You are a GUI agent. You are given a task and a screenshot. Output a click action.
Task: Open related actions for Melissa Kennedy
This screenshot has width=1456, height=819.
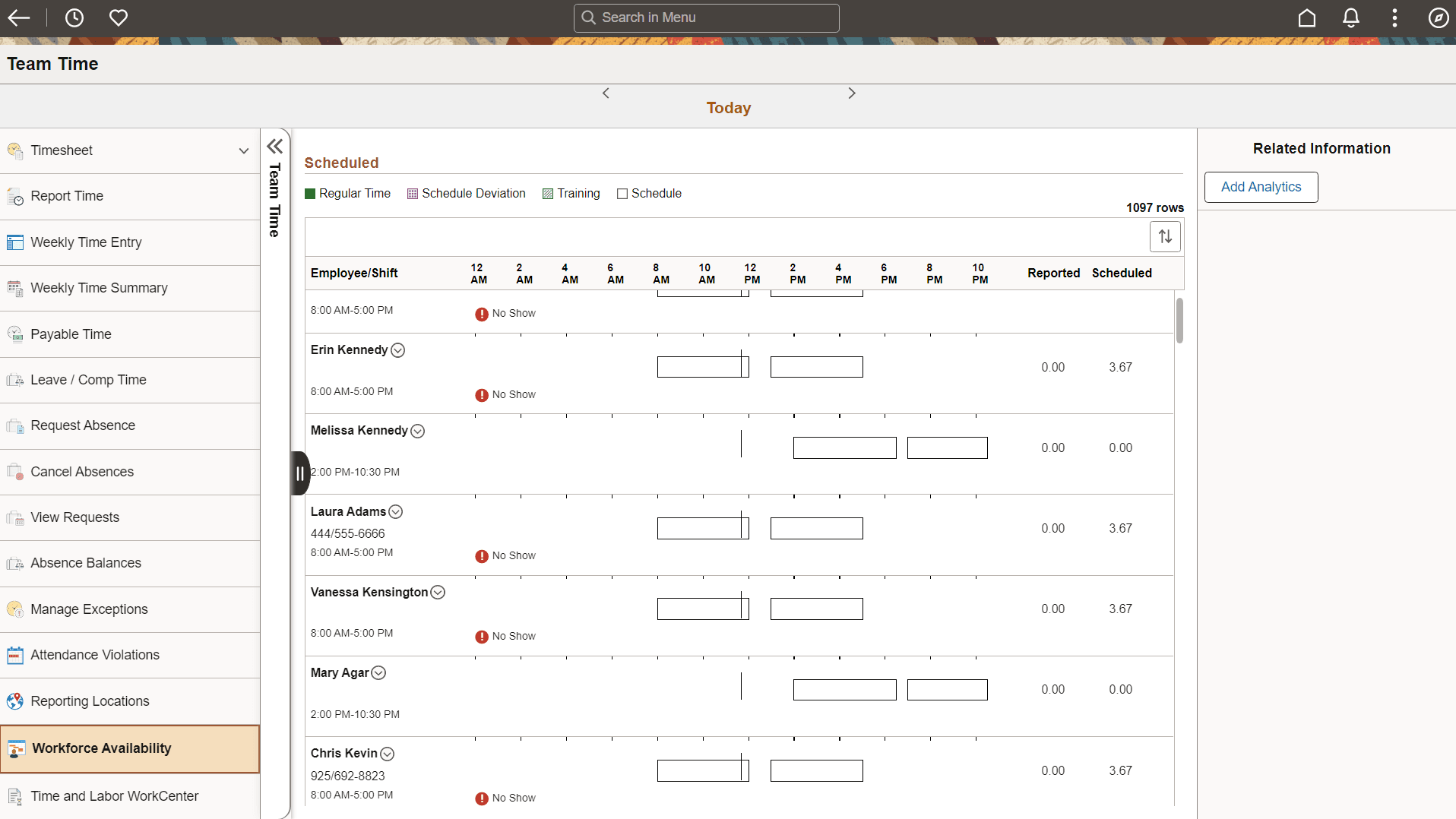coord(417,431)
